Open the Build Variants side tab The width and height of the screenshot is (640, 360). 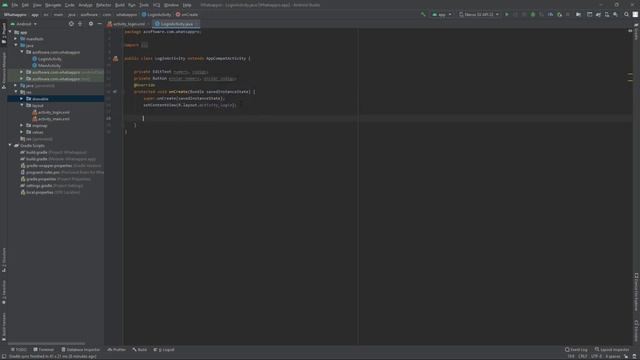click(4, 327)
